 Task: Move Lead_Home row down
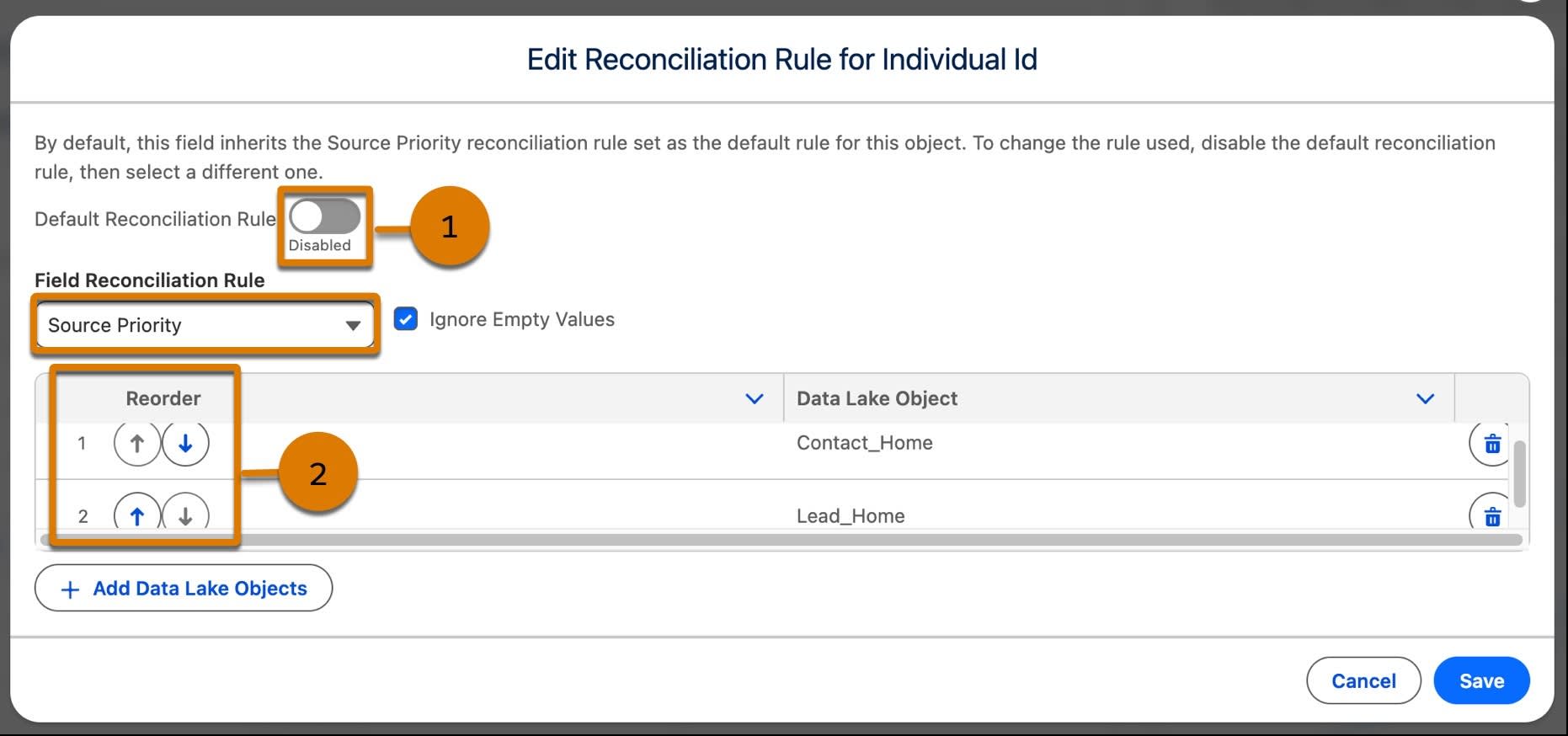pos(185,515)
